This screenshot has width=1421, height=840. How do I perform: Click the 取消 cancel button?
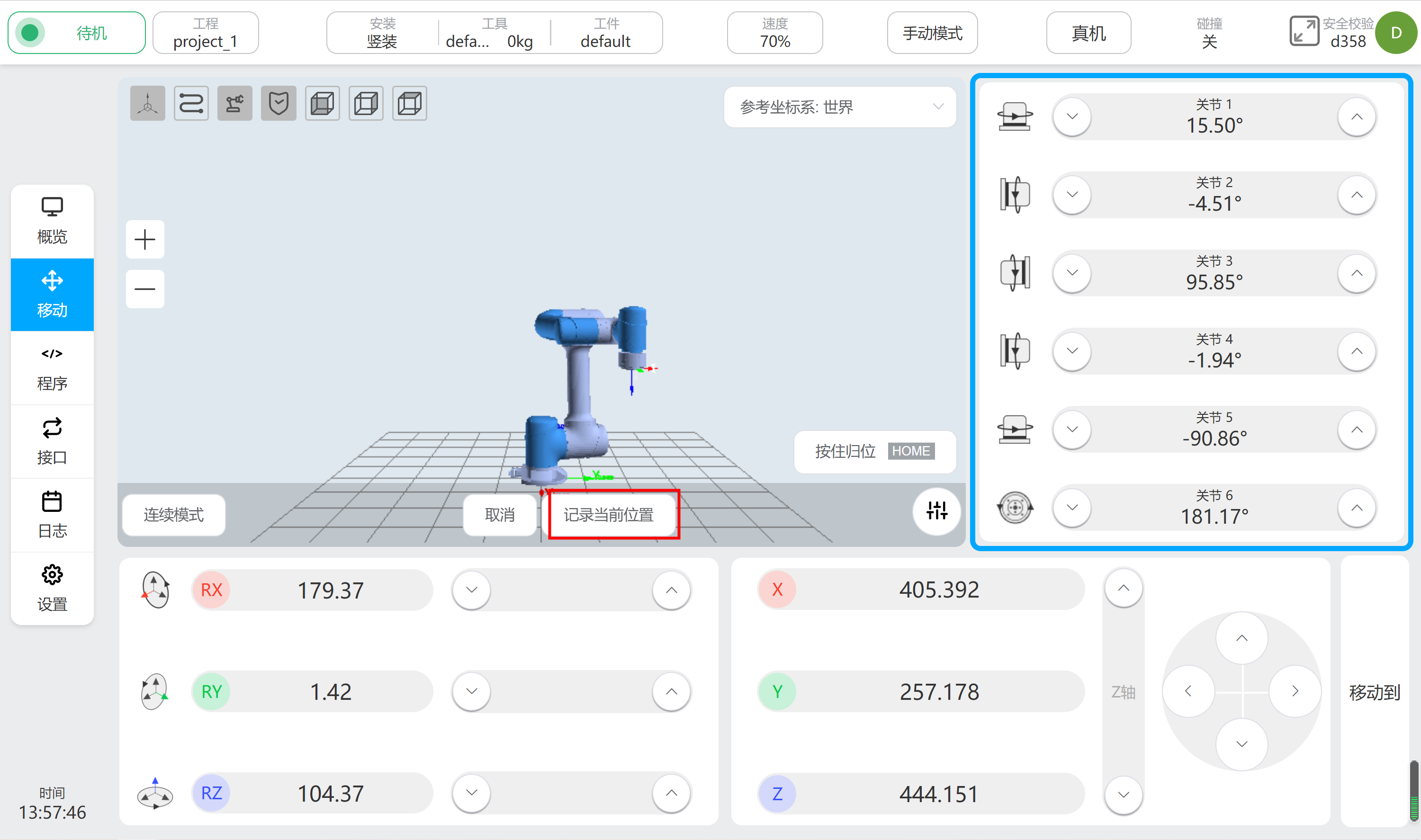pyautogui.click(x=499, y=515)
